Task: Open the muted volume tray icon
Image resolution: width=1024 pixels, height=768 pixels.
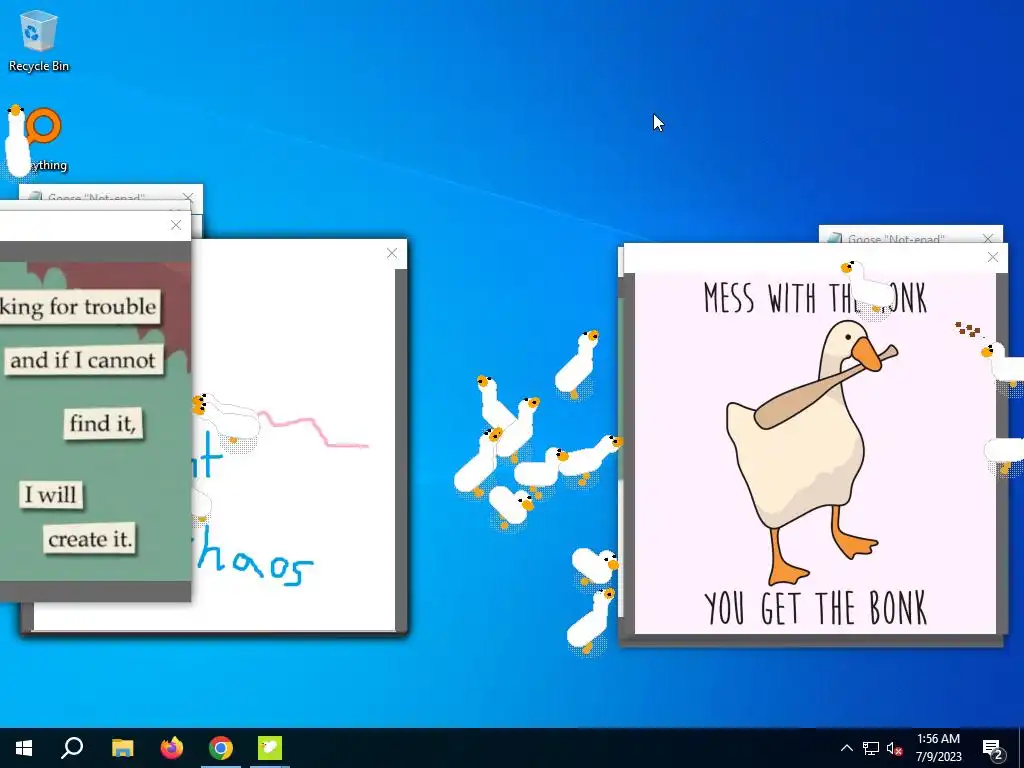Action: click(894, 748)
